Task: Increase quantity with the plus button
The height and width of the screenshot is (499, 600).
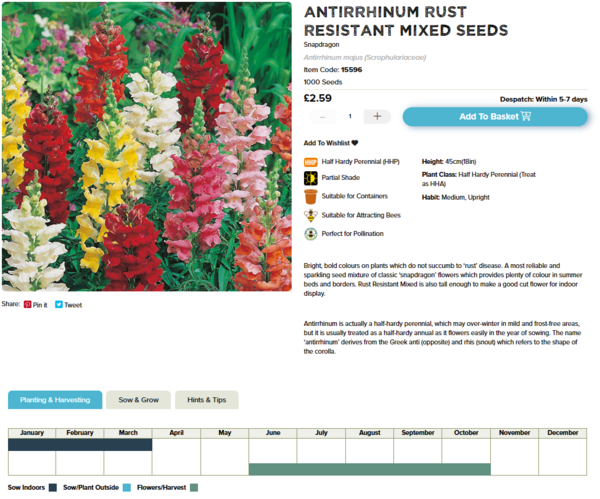Action: pos(377,116)
